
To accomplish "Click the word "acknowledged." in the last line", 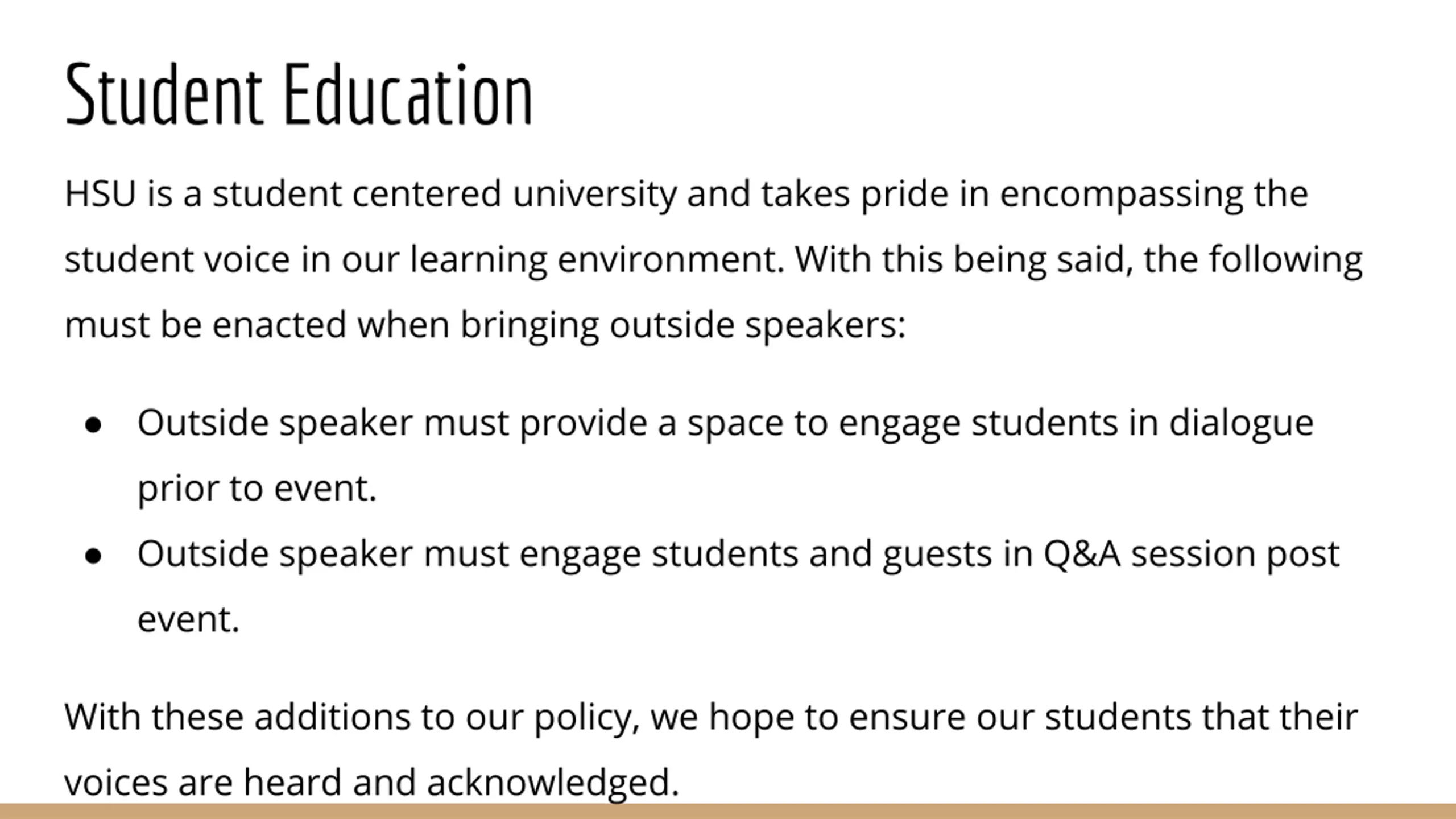I will click(553, 783).
